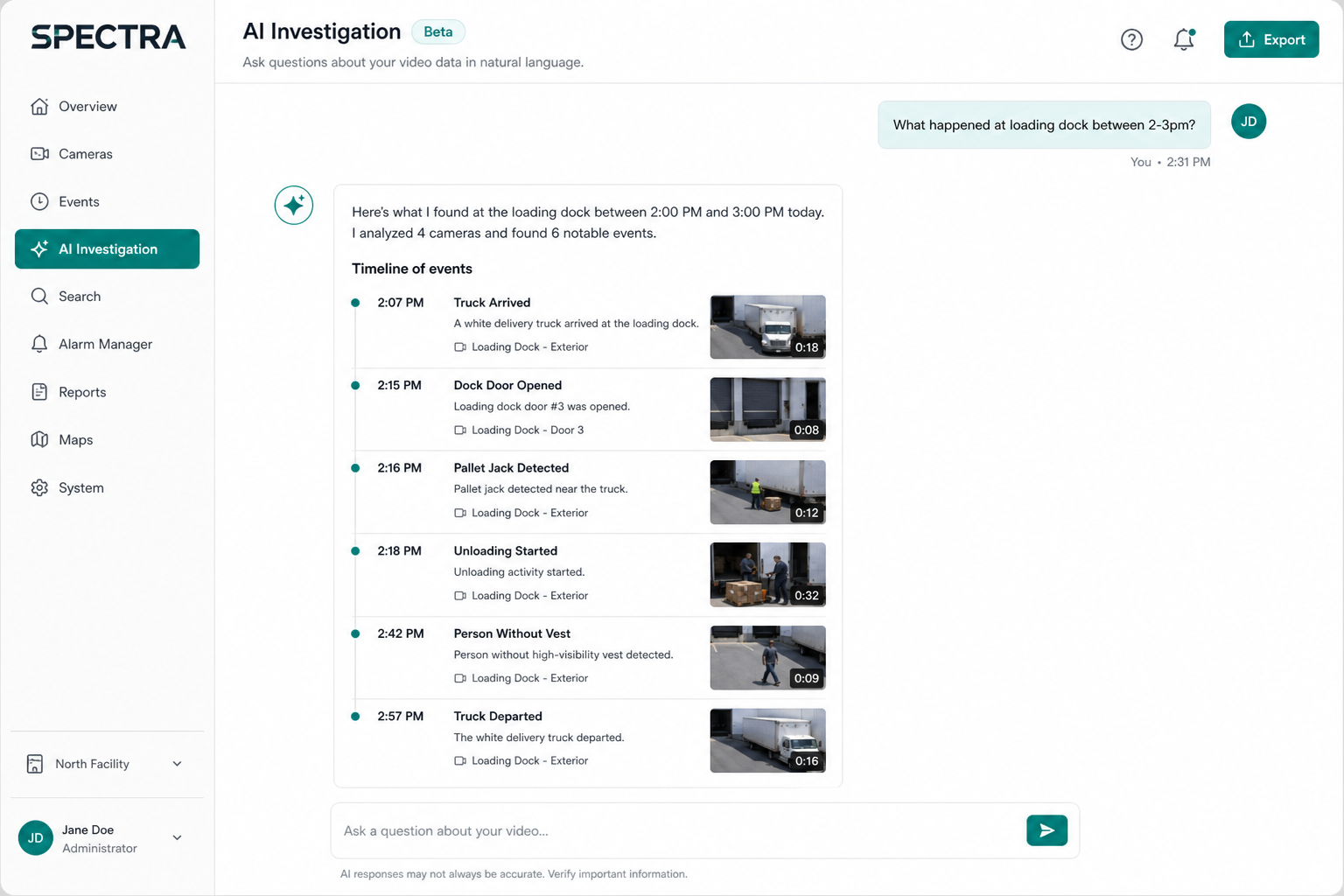Screen dimensions: 1344x896
Task: Click the user question message bubble
Action: (1044, 125)
